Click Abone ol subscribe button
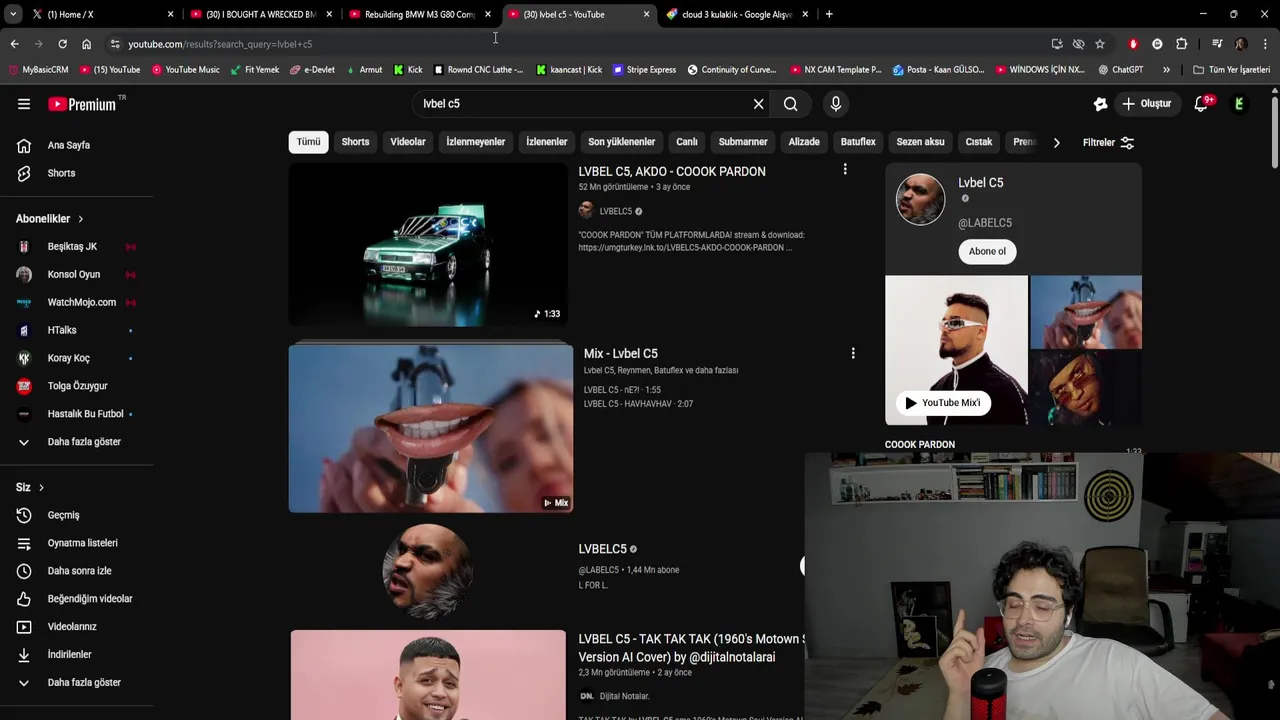Viewport: 1280px width, 720px height. coord(987,251)
